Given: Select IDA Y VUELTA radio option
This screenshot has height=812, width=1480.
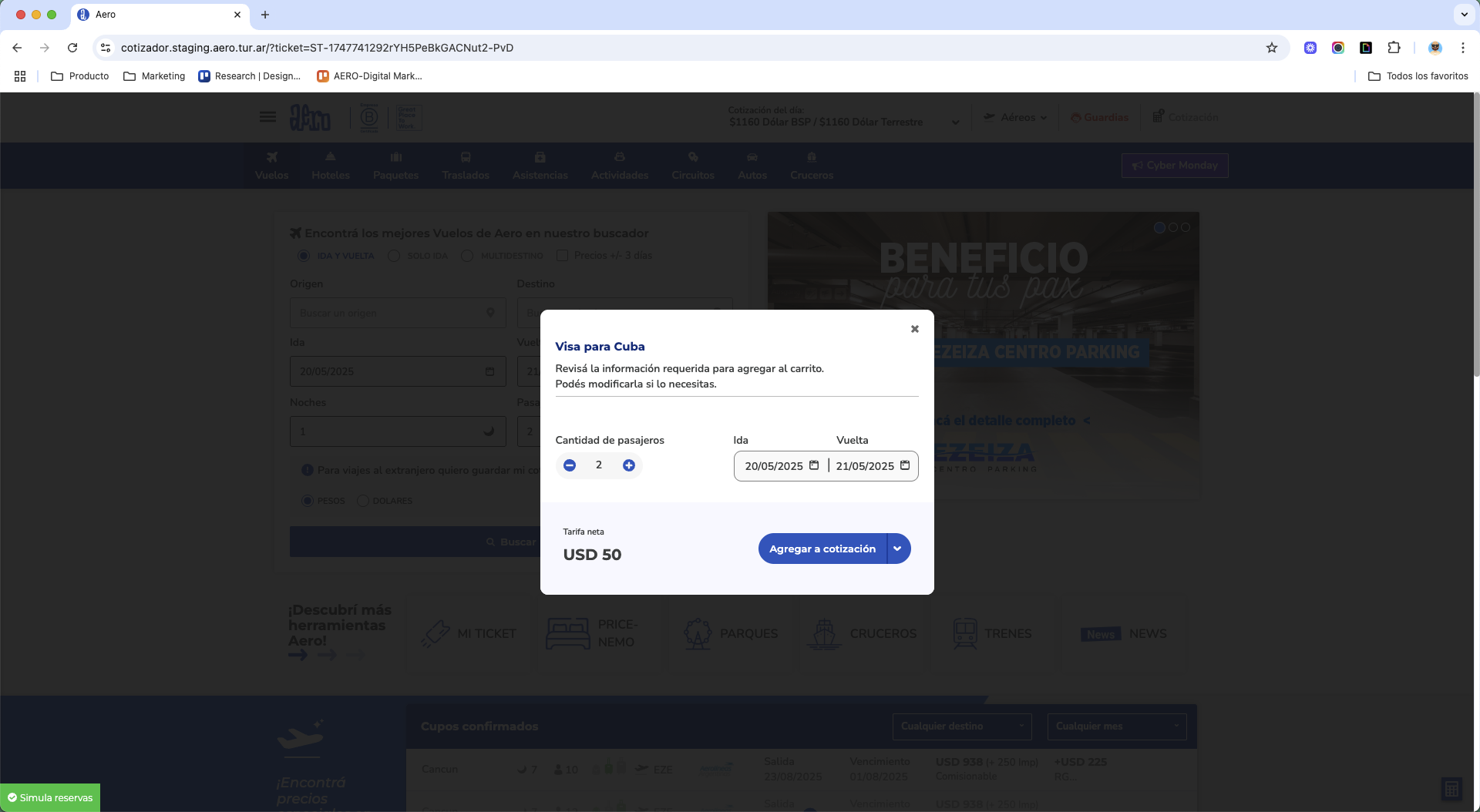Looking at the screenshot, I should (304, 256).
